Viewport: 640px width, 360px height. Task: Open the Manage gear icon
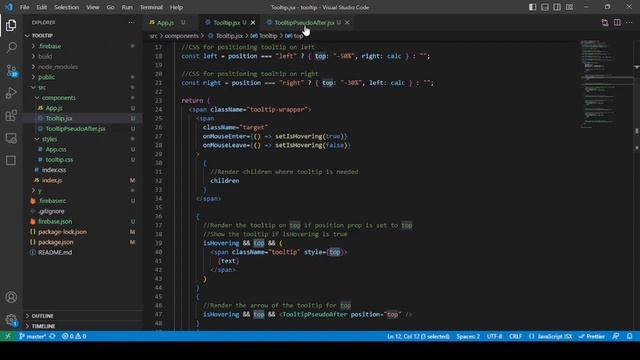[11, 320]
